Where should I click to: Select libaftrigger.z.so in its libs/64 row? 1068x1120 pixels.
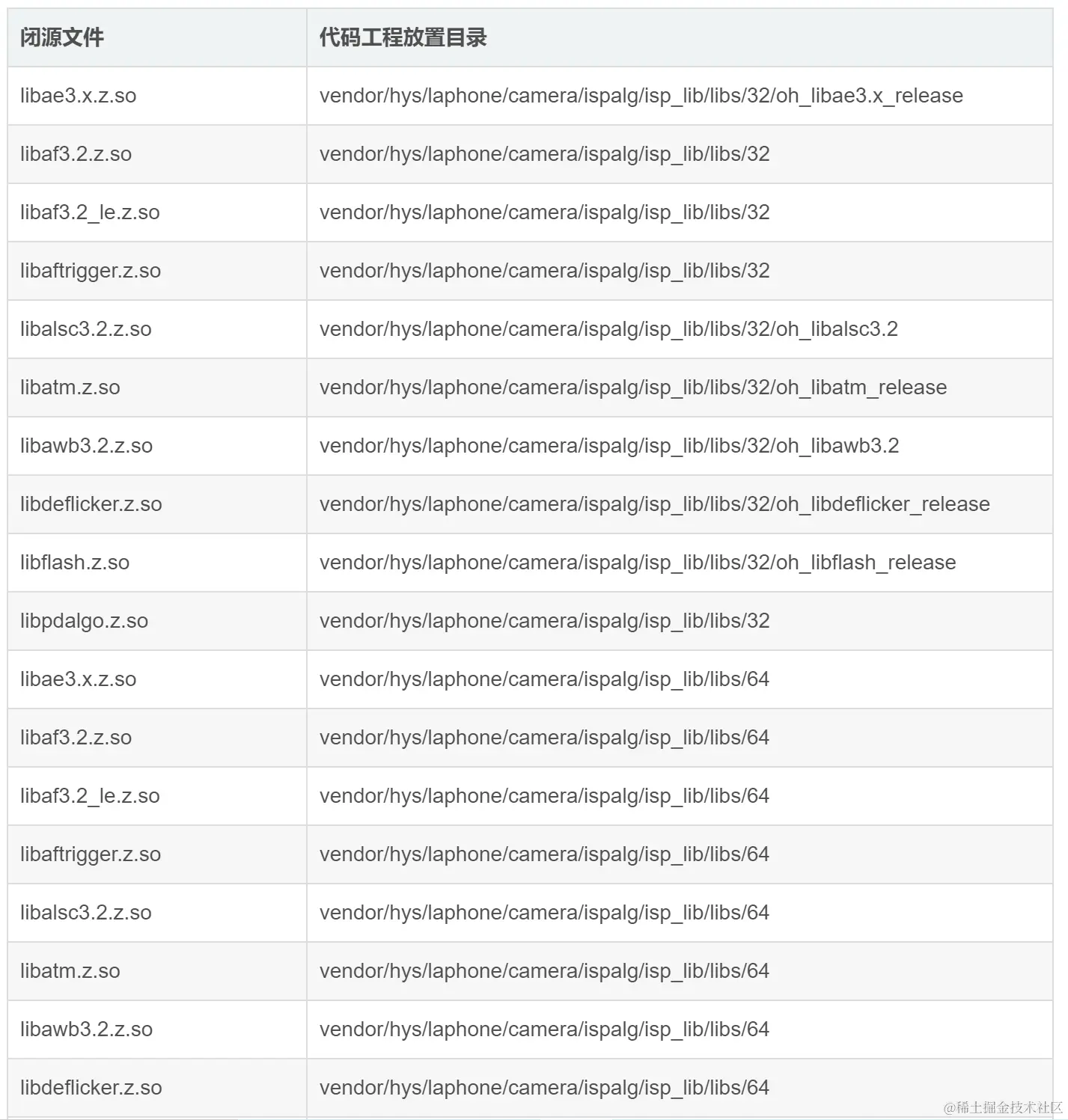(90, 854)
